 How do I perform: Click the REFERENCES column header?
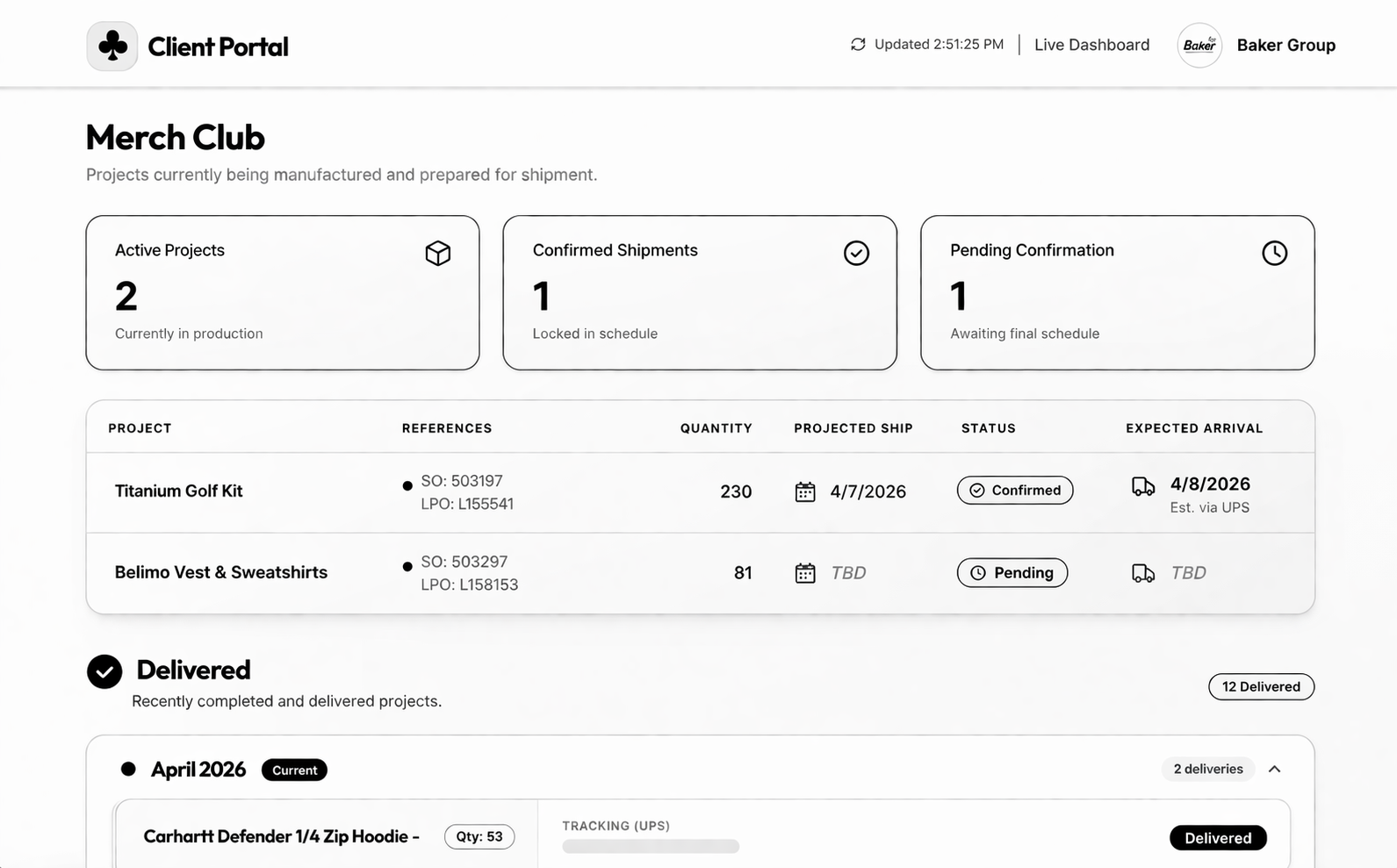click(x=447, y=428)
